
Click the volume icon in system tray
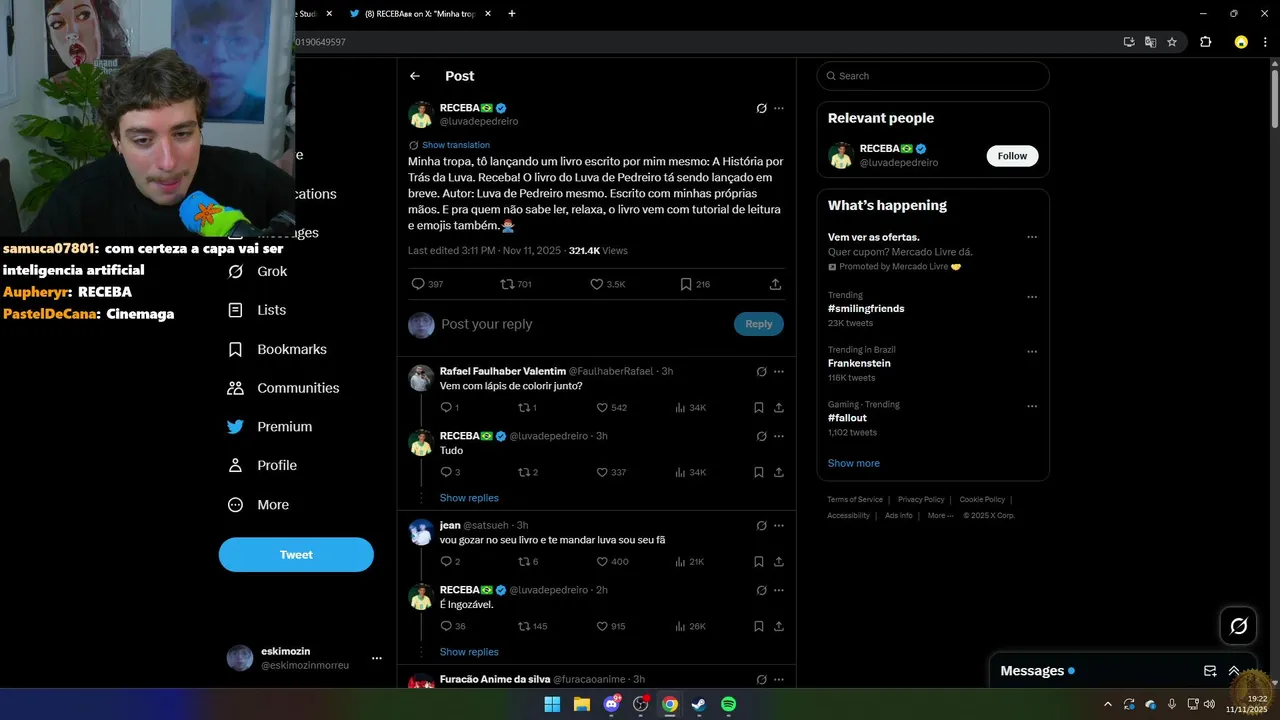[1209, 704]
